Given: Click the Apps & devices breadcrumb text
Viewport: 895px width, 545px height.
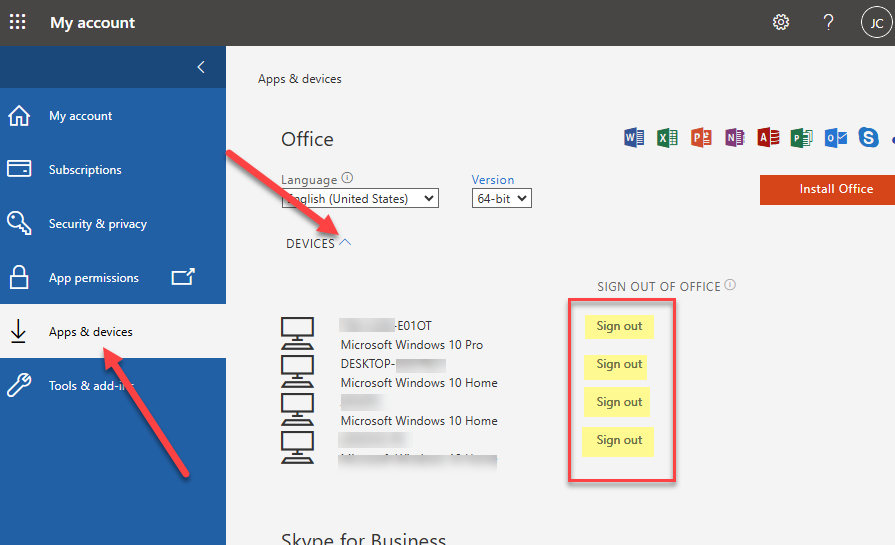Looking at the screenshot, I should pyautogui.click(x=300, y=79).
